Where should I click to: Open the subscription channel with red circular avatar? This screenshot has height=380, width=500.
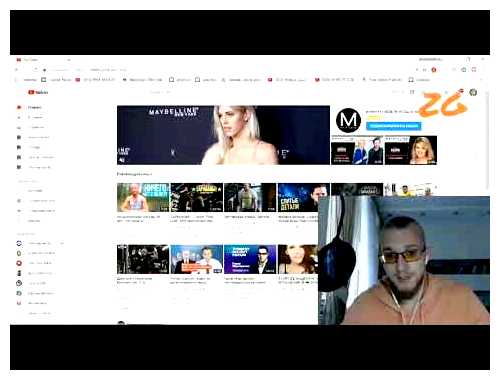[19, 263]
